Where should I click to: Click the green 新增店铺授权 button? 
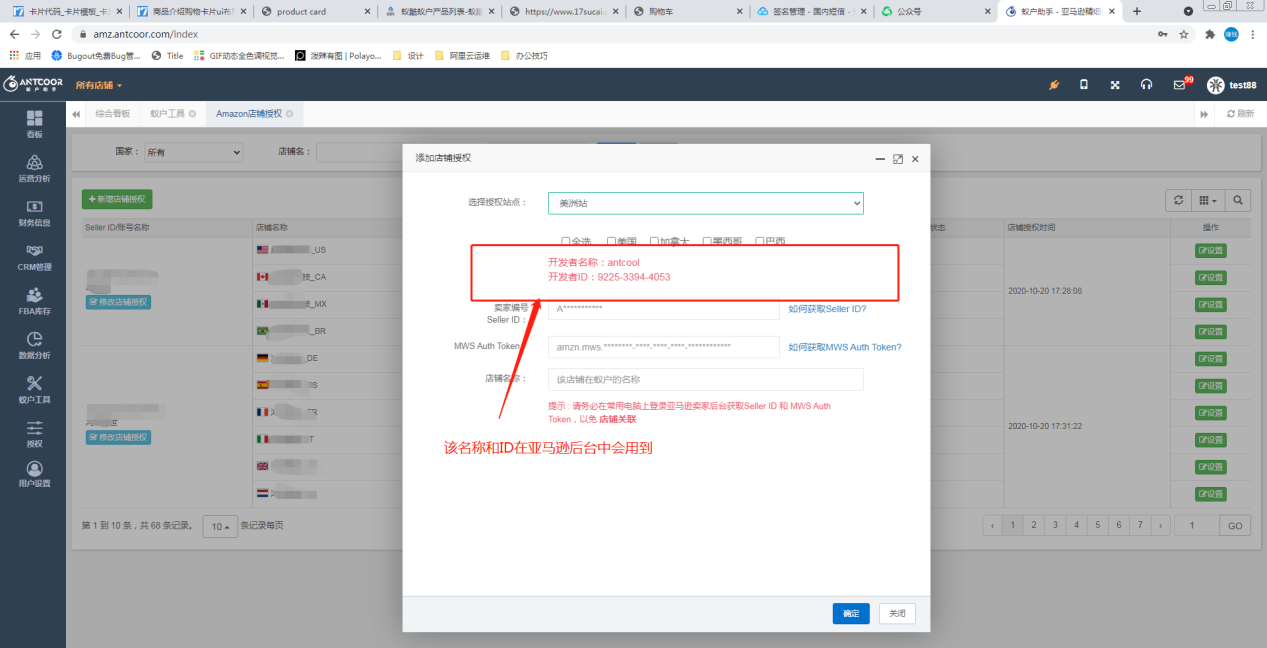click(117, 200)
